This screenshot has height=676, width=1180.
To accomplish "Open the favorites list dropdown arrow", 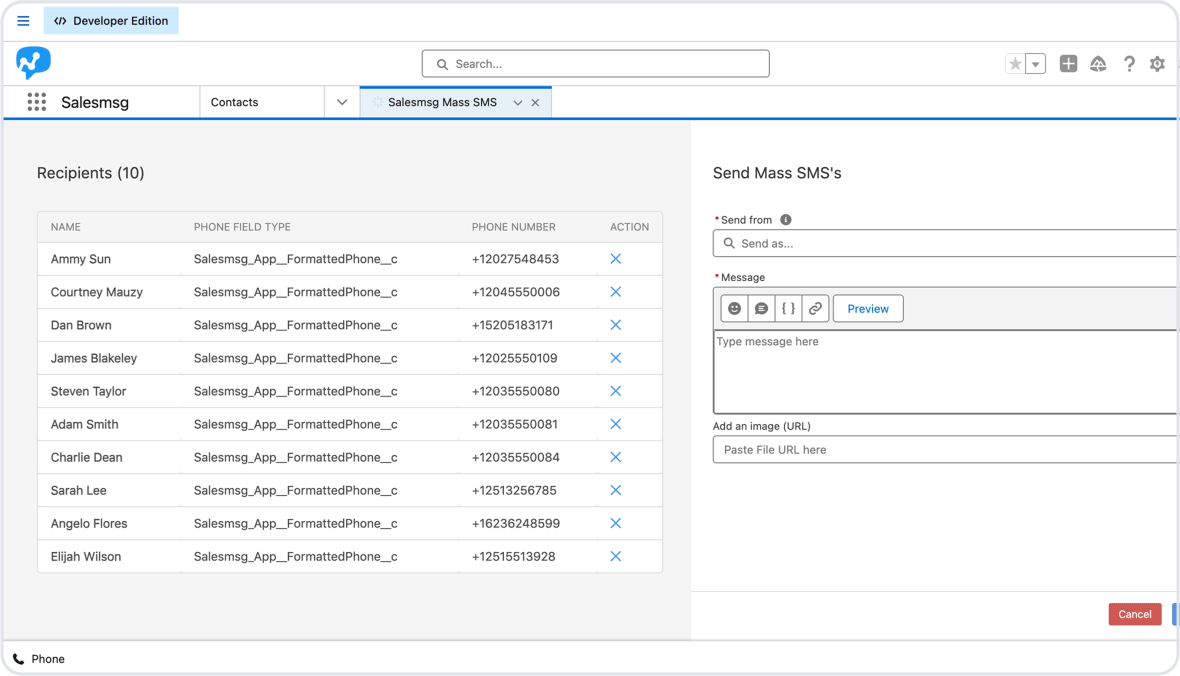I will pos(1035,63).
